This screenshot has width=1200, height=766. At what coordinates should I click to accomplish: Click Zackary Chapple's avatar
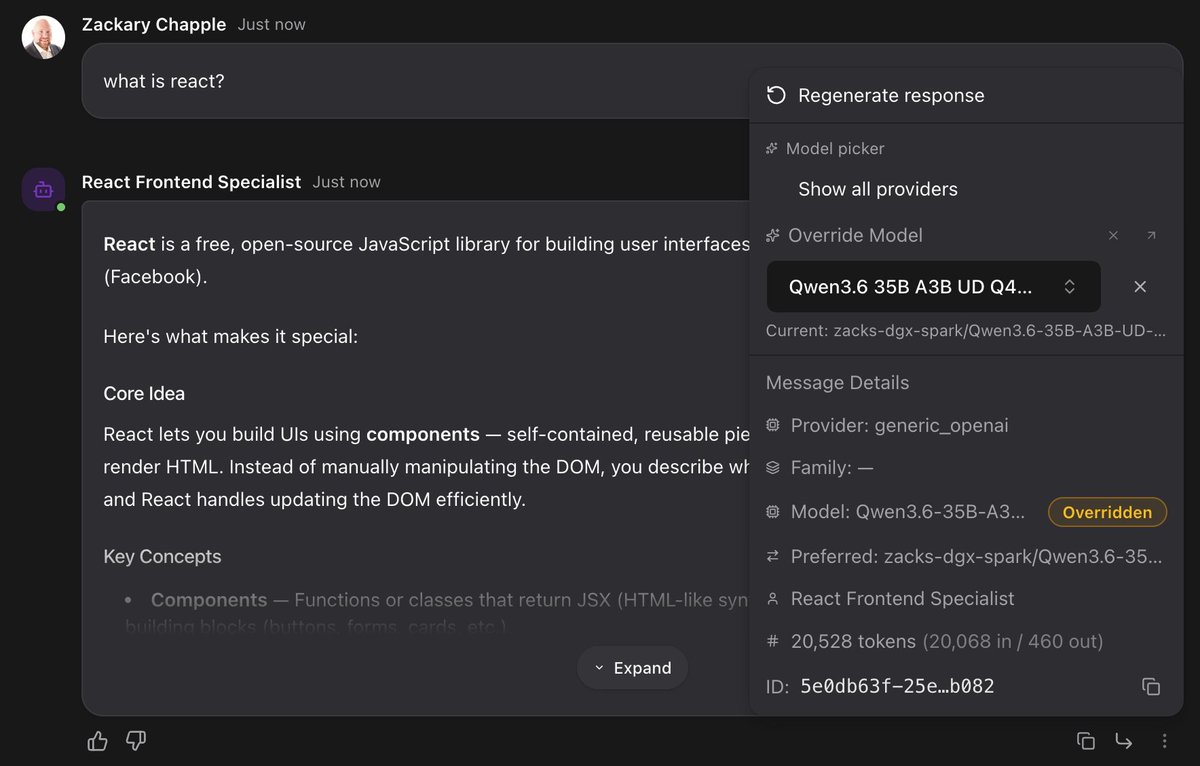(44, 37)
